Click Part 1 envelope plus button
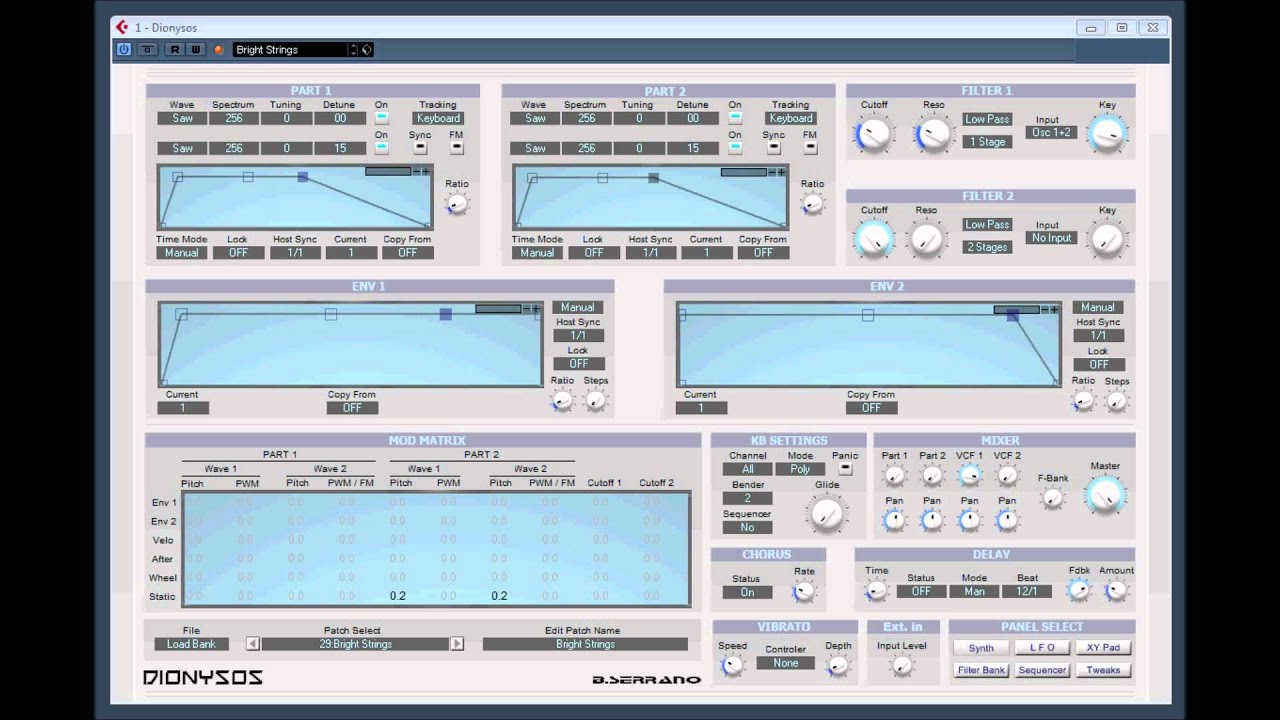Viewport: 1280px width, 720px height. pos(427,172)
